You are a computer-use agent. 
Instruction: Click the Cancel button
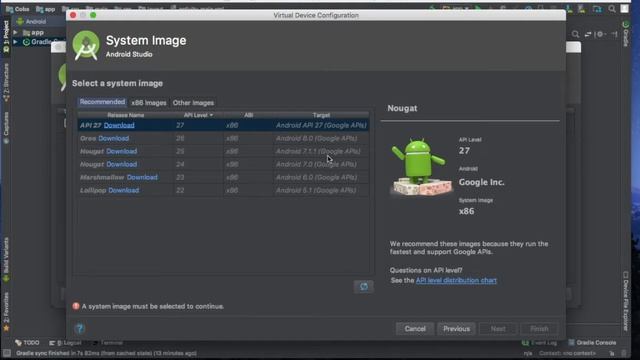pos(415,329)
